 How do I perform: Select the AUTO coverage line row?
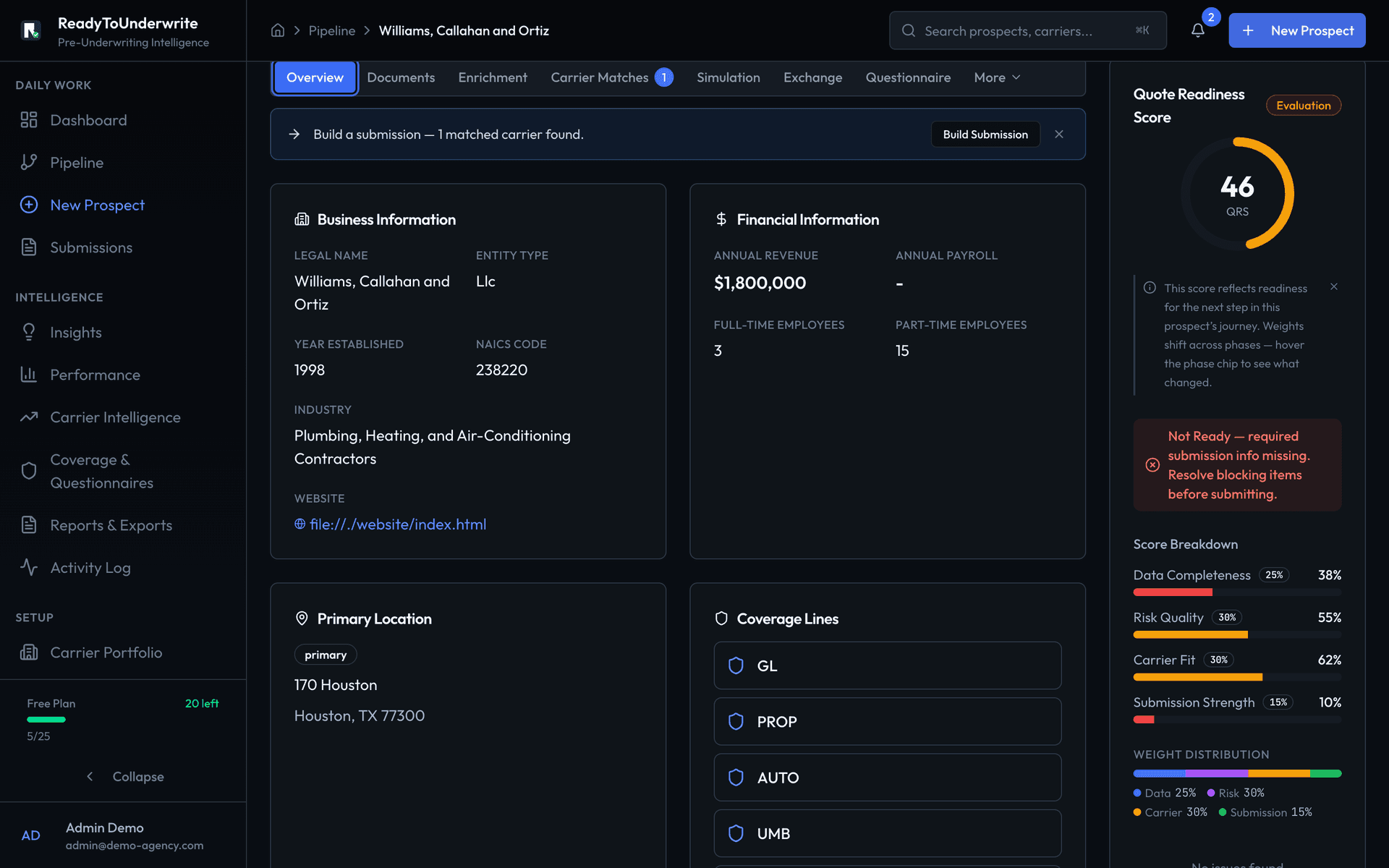point(888,778)
